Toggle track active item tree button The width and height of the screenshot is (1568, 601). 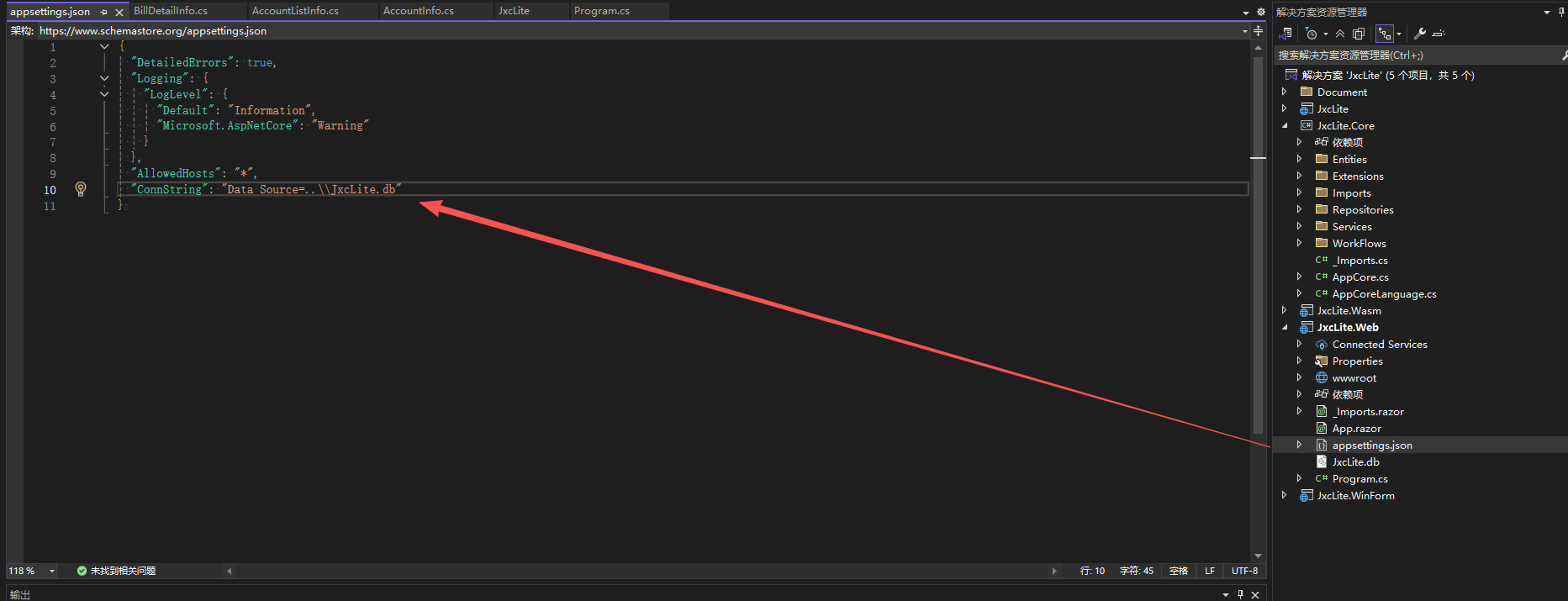click(x=1385, y=34)
